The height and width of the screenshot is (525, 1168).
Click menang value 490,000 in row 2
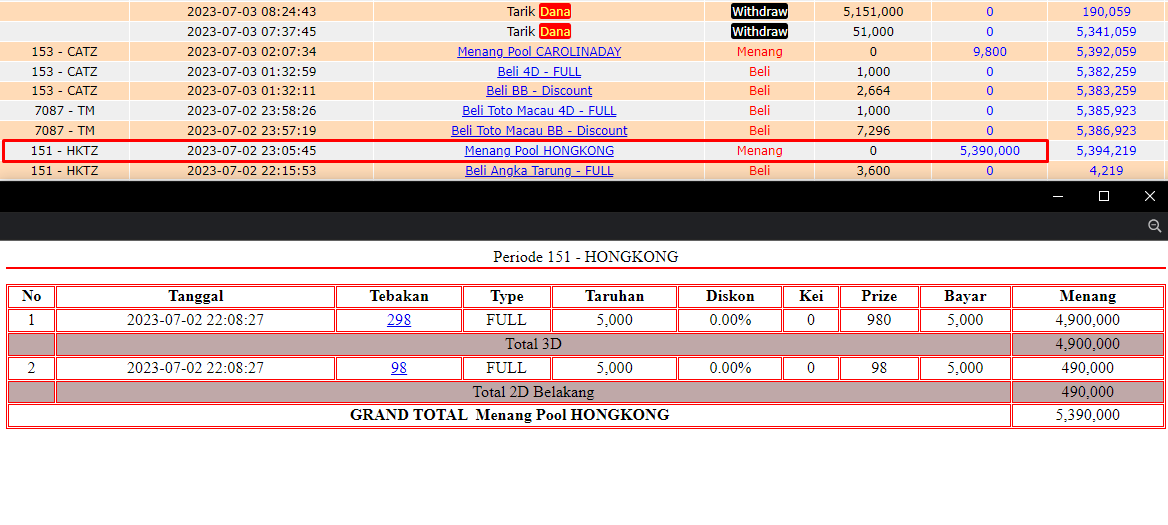(1088, 368)
